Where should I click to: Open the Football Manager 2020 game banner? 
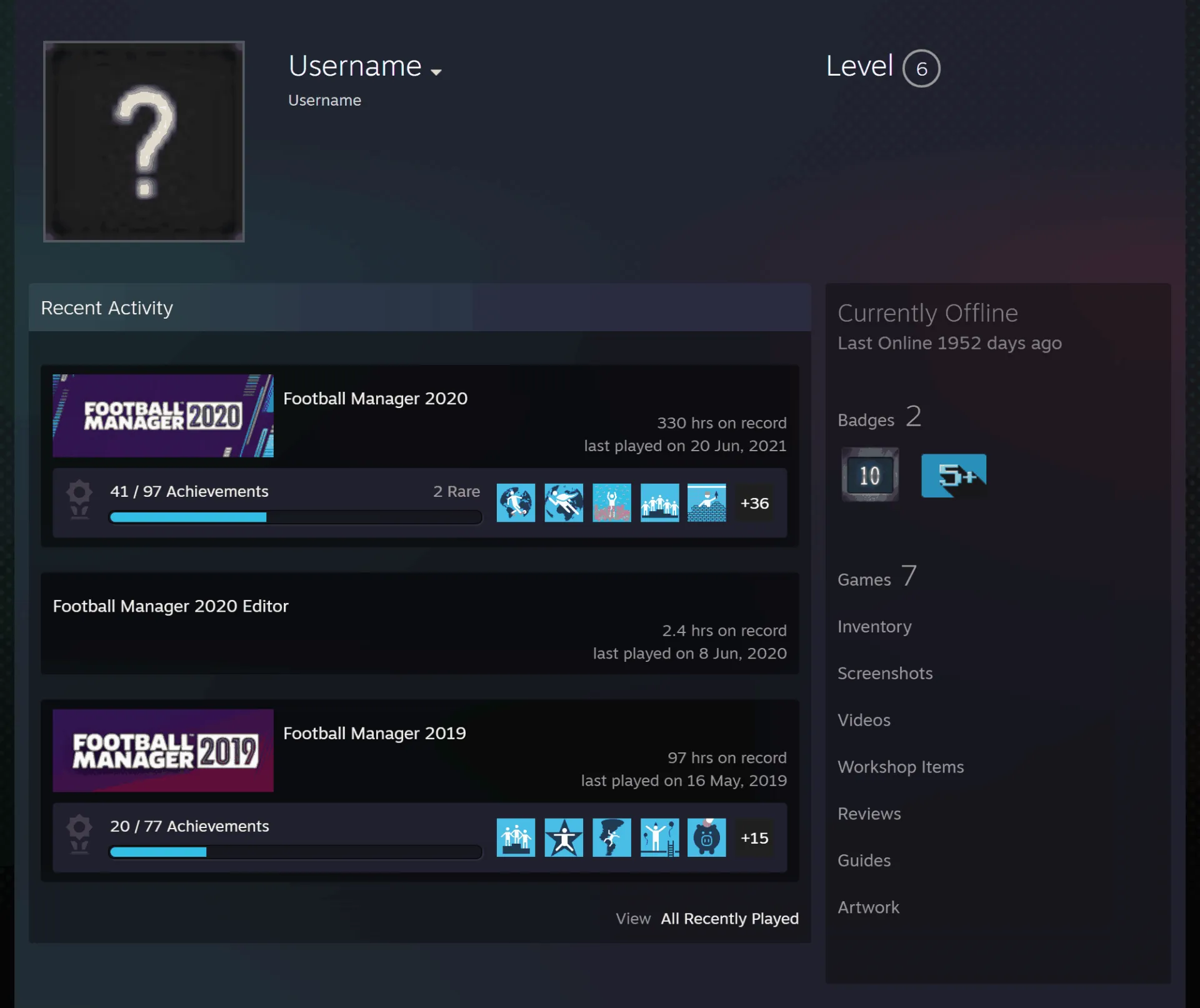[x=163, y=416]
